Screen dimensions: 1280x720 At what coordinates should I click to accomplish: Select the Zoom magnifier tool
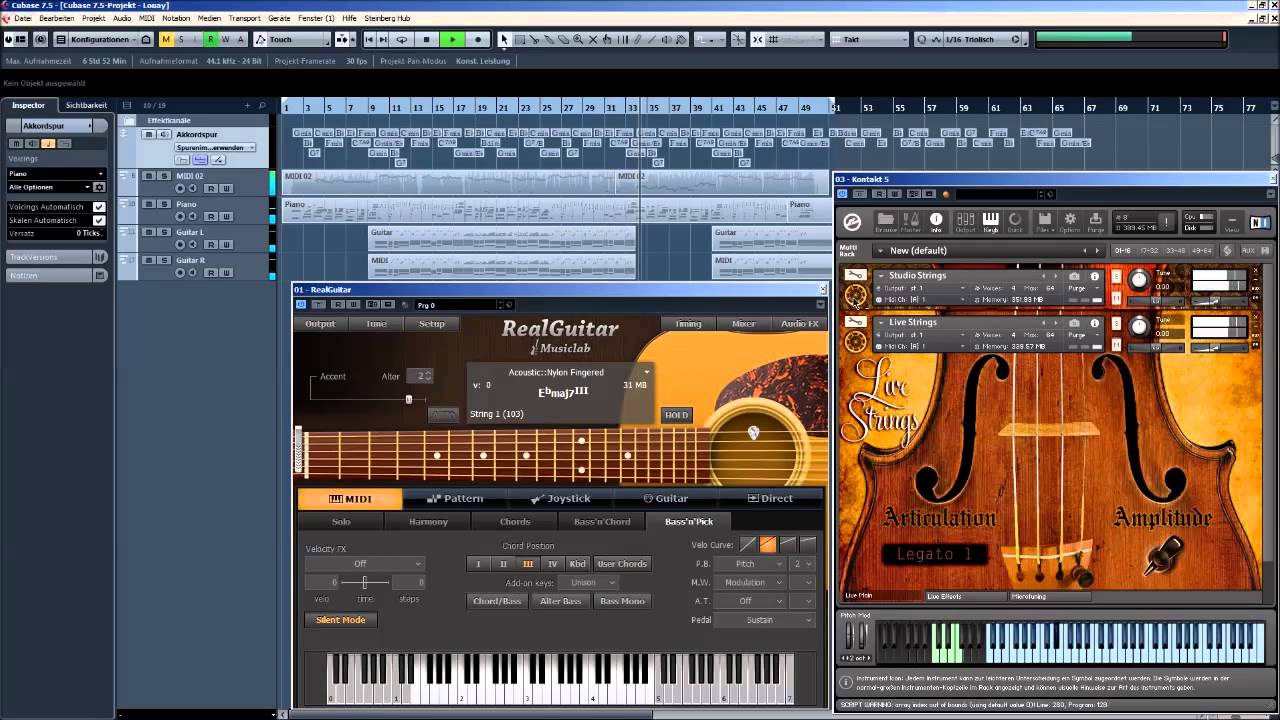click(579, 40)
